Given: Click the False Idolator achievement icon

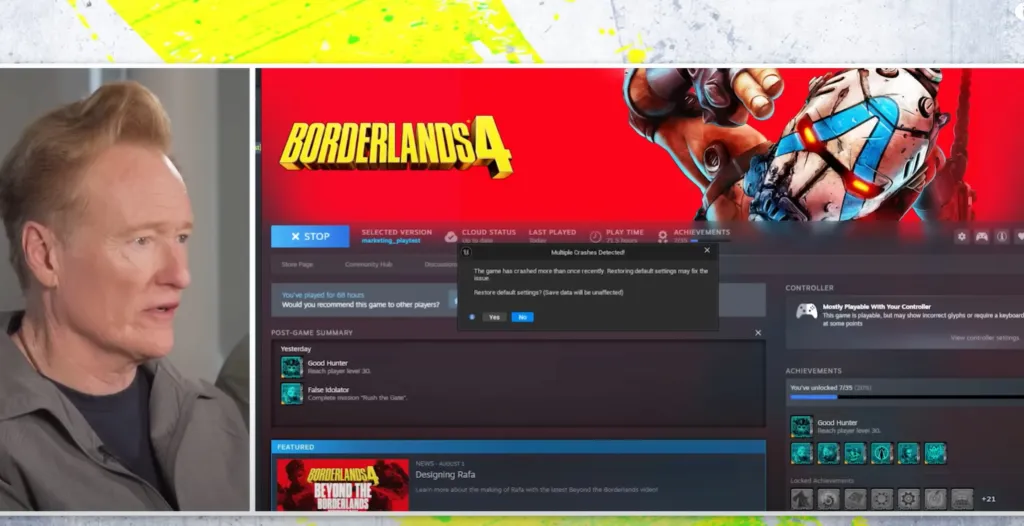Looking at the screenshot, I should coord(292,394).
